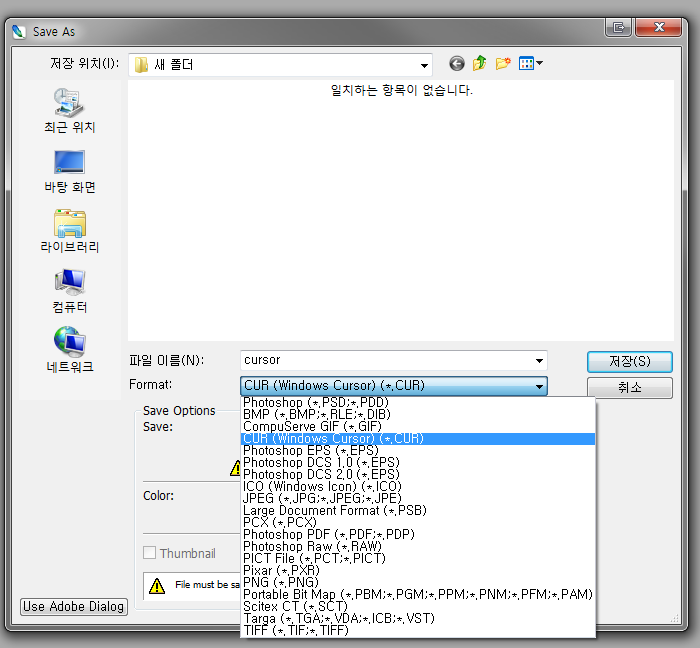The width and height of the screenshot is (700, 648).
Task: Click the Back navigation arrow icon
Action: point(456,64)
